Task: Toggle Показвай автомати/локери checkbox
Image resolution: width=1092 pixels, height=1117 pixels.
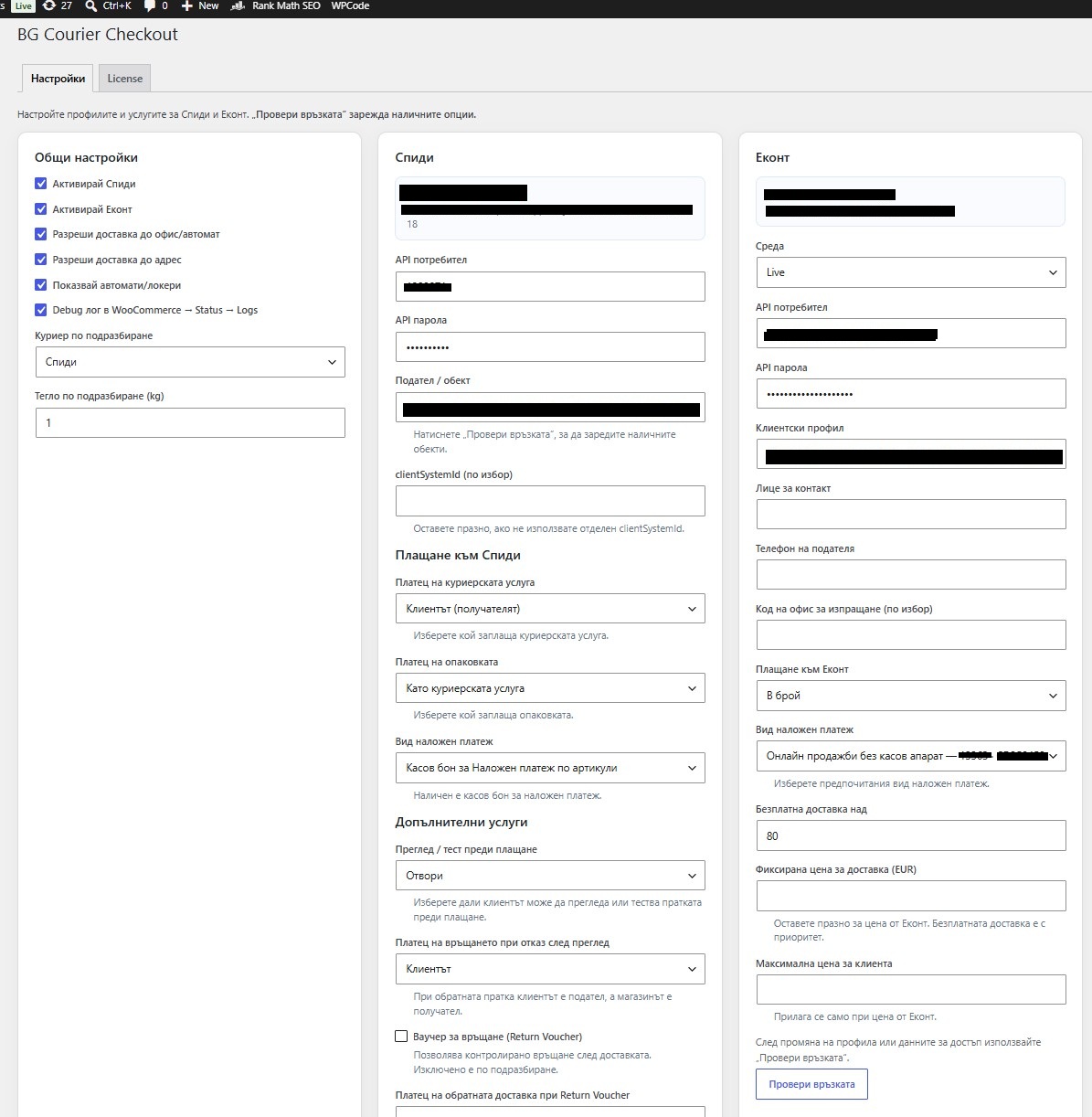Action: (41, 285)
